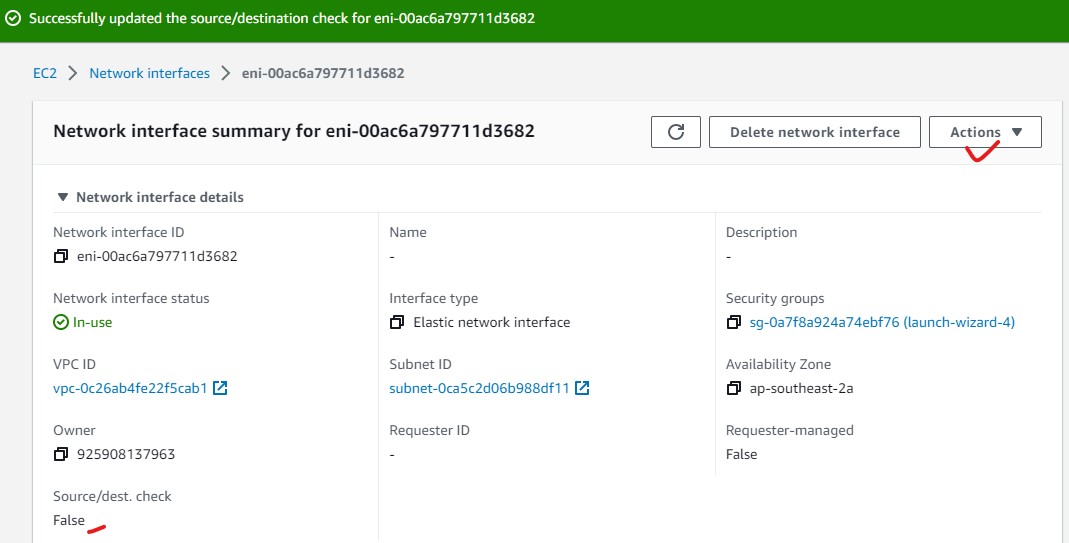
Task: Collapse the Network interface details section
Action: point(63,197)
